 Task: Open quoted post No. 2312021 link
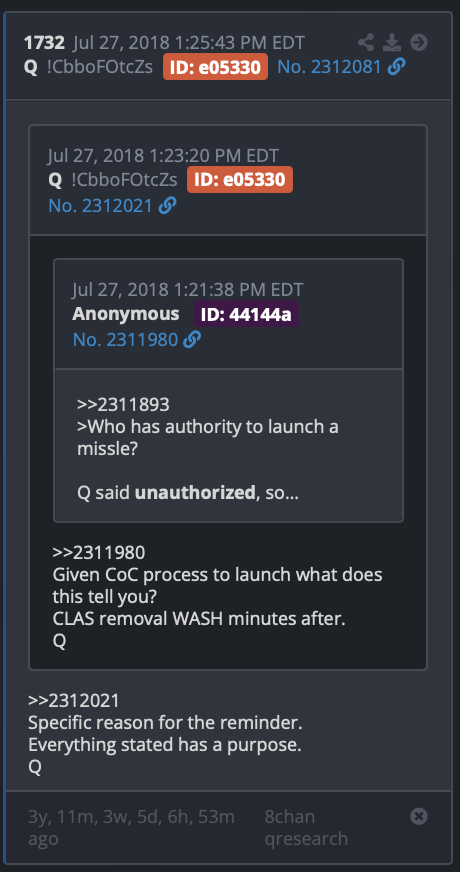tap(100, 206)
